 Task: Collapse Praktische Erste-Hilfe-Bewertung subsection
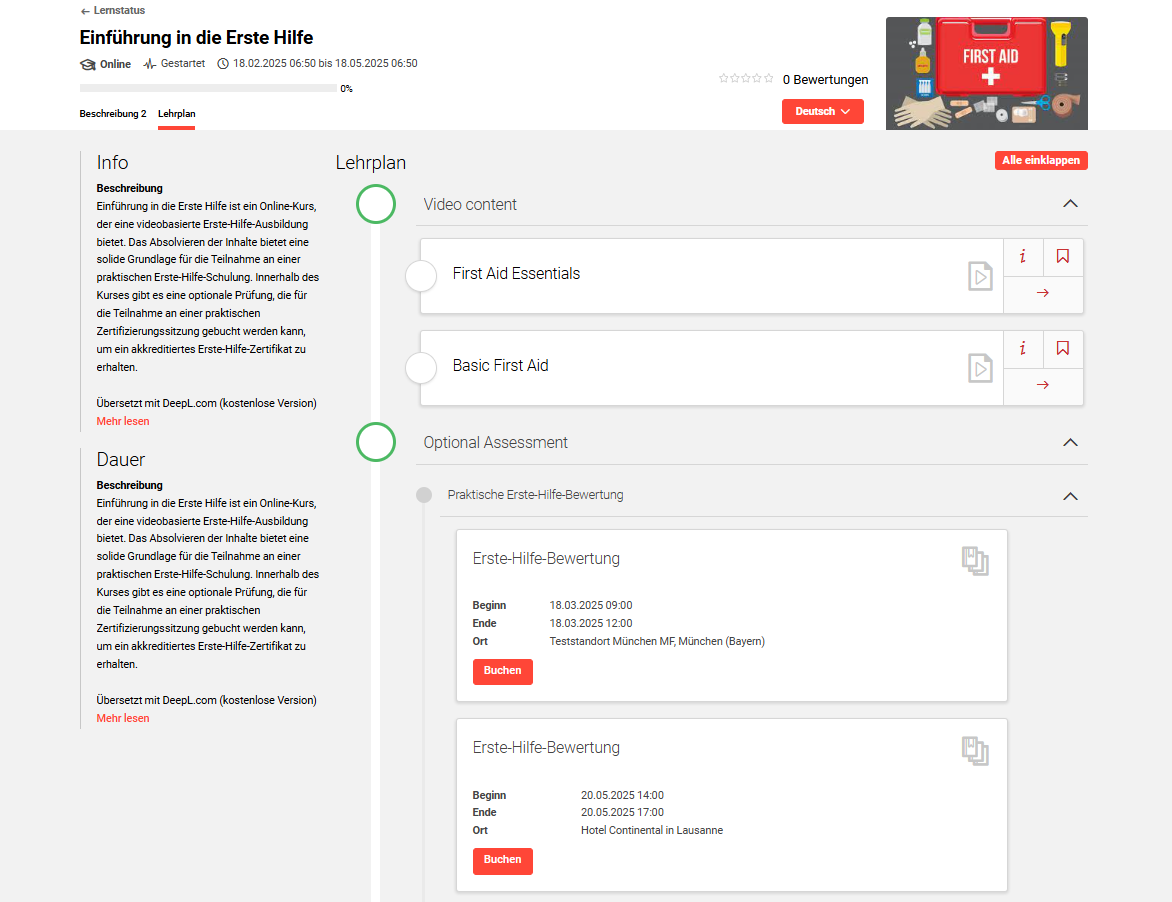tap(1070, 496)
